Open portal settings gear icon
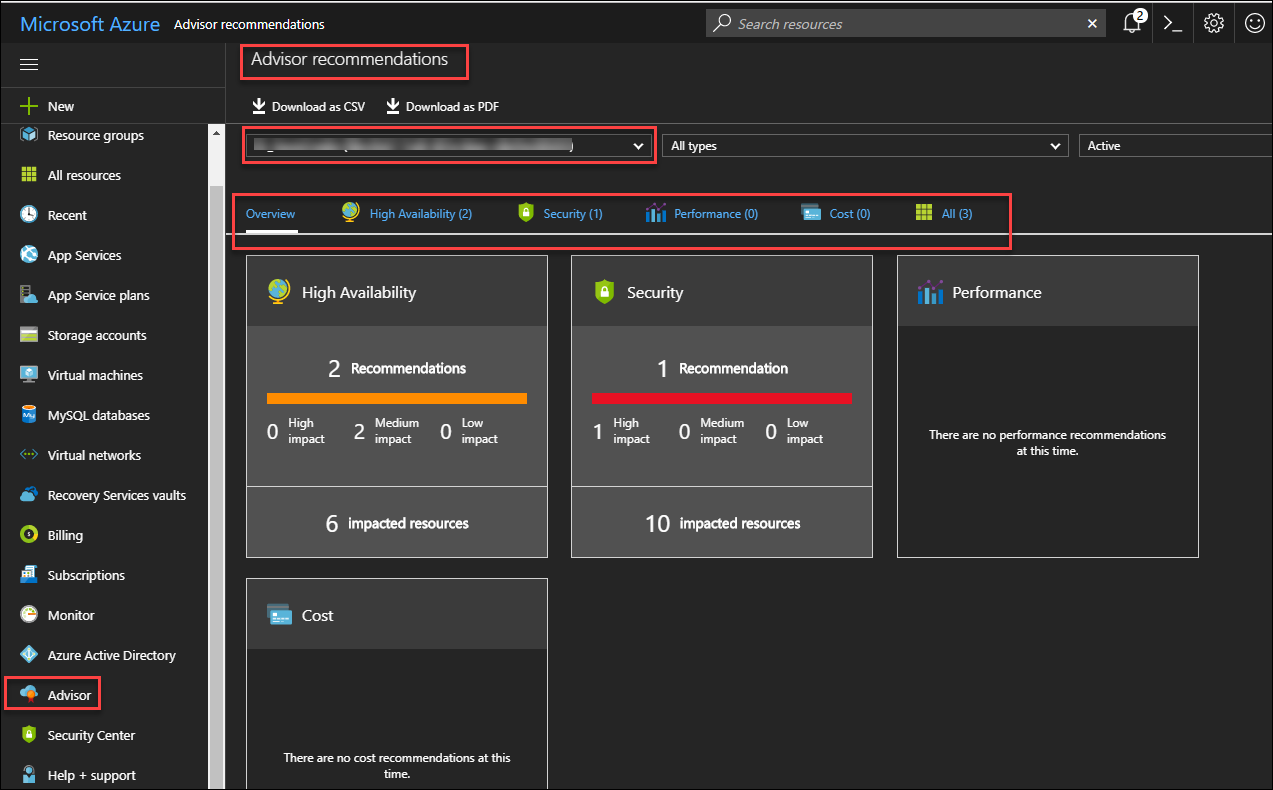The image size is (1273, 790). [1214, 23]
